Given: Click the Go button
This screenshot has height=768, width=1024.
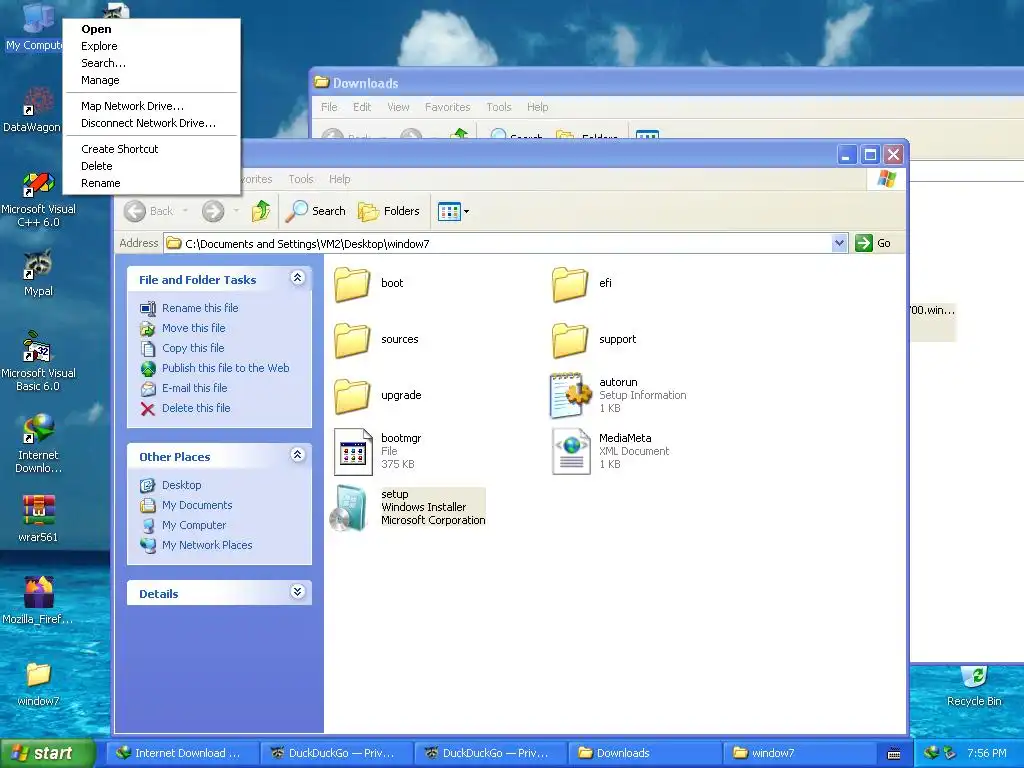Looking at the screenshot, I should [874, 243].
